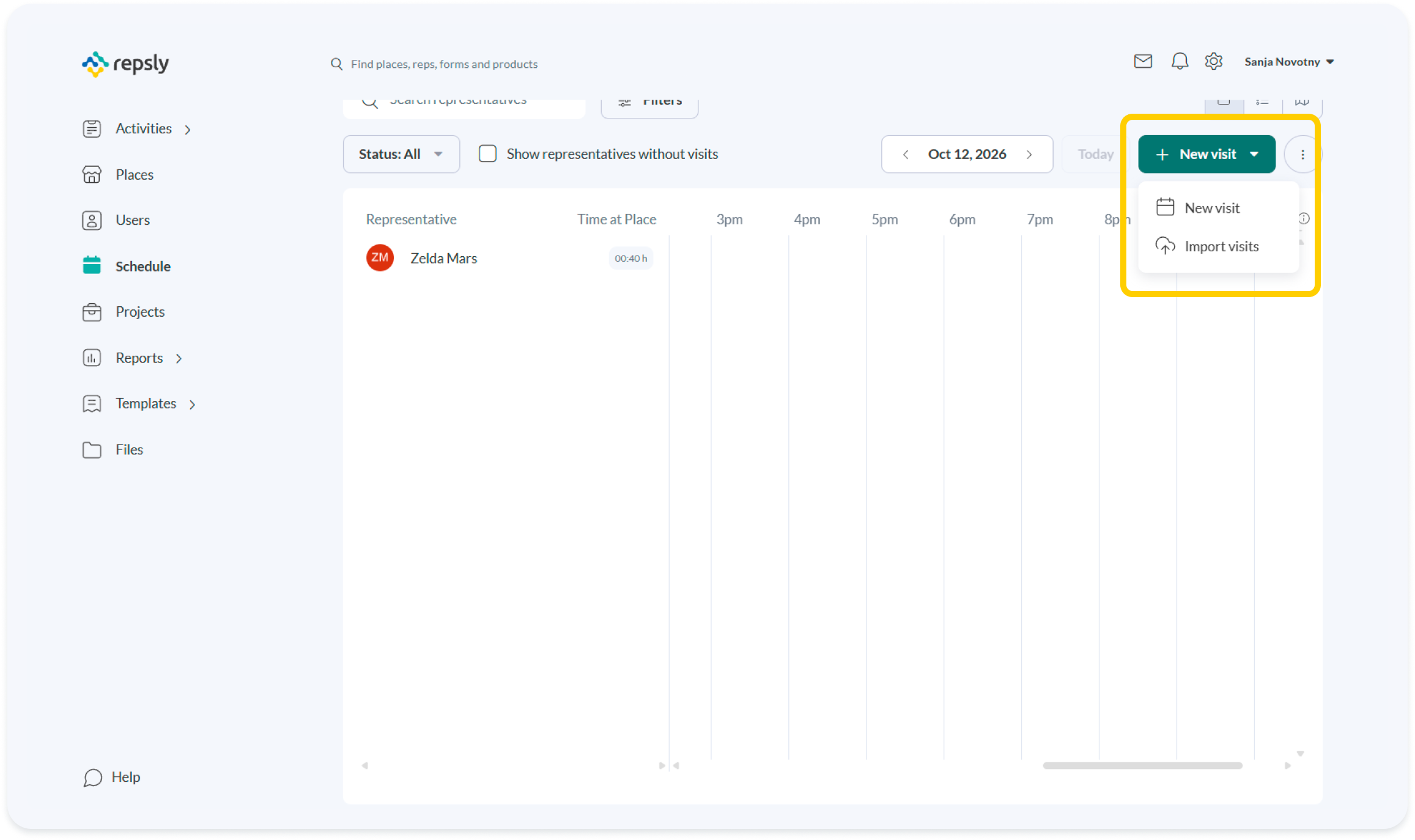Open Sanja Novotny account dropdown

[x=1289, y=62]
